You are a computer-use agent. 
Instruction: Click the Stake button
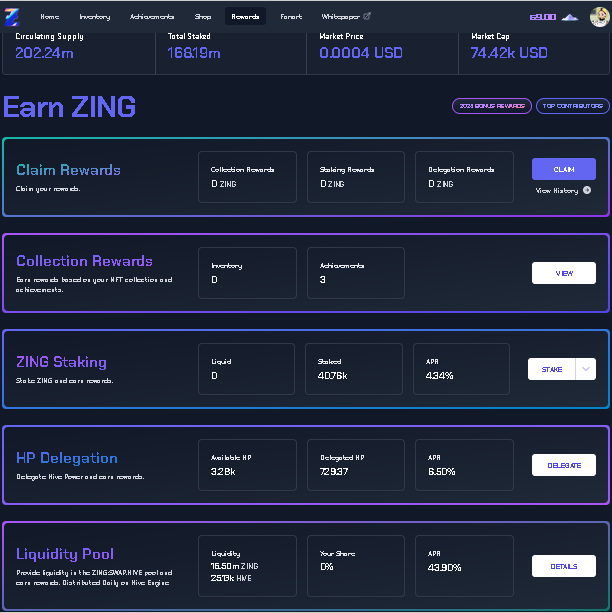[x=551, y=369]
